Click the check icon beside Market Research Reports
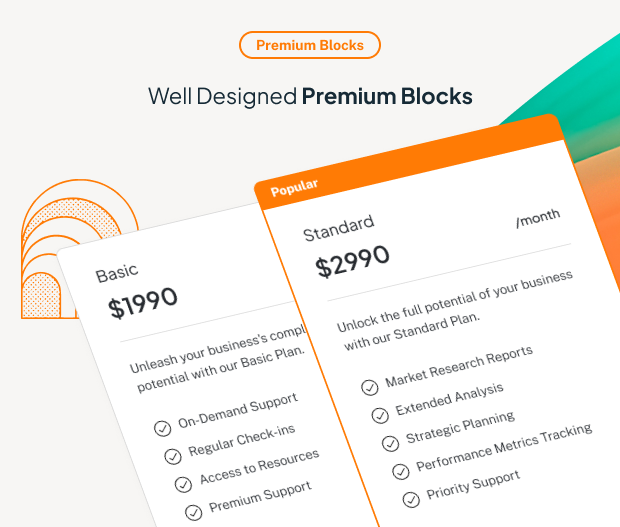This screenshot has height=527, width=620. coord(369,387)
